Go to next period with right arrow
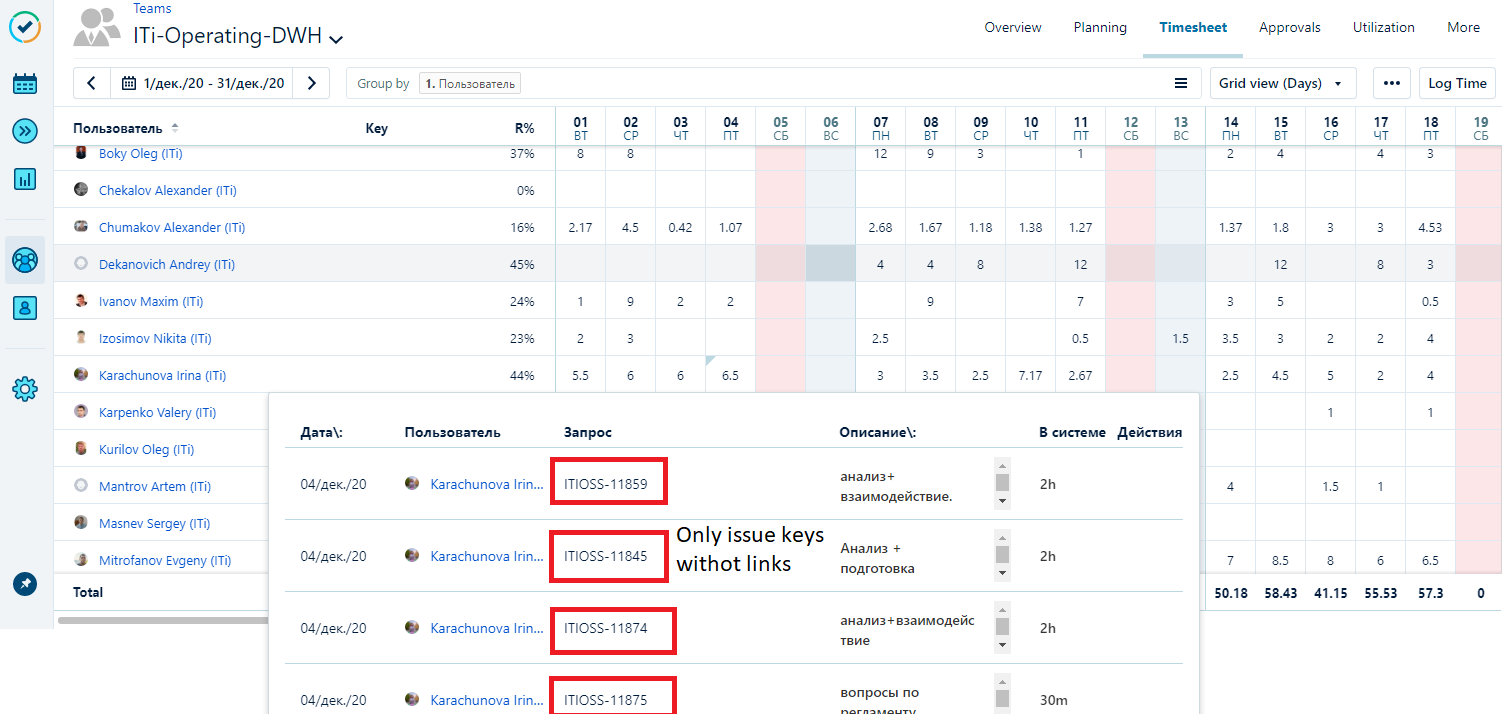The height and width of the screenshot is (714, 1502). [312, 84]
